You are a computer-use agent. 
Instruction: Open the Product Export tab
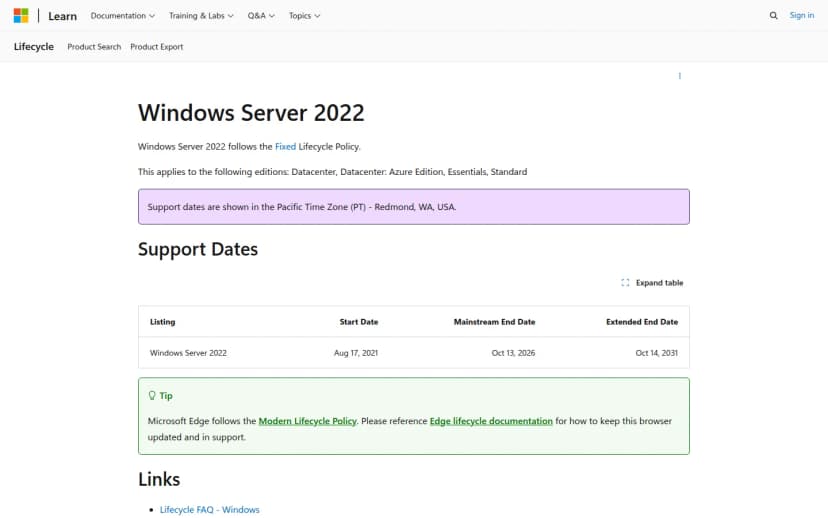(x=157, y=46)
